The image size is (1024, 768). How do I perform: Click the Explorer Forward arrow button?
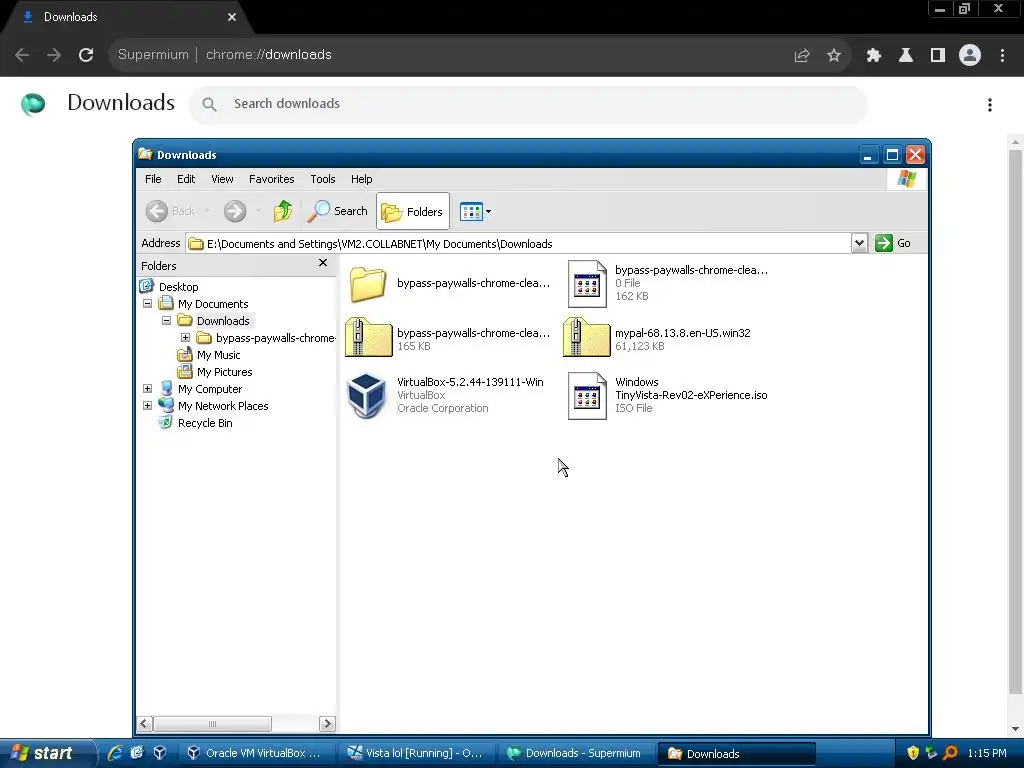tap(235, 211)
